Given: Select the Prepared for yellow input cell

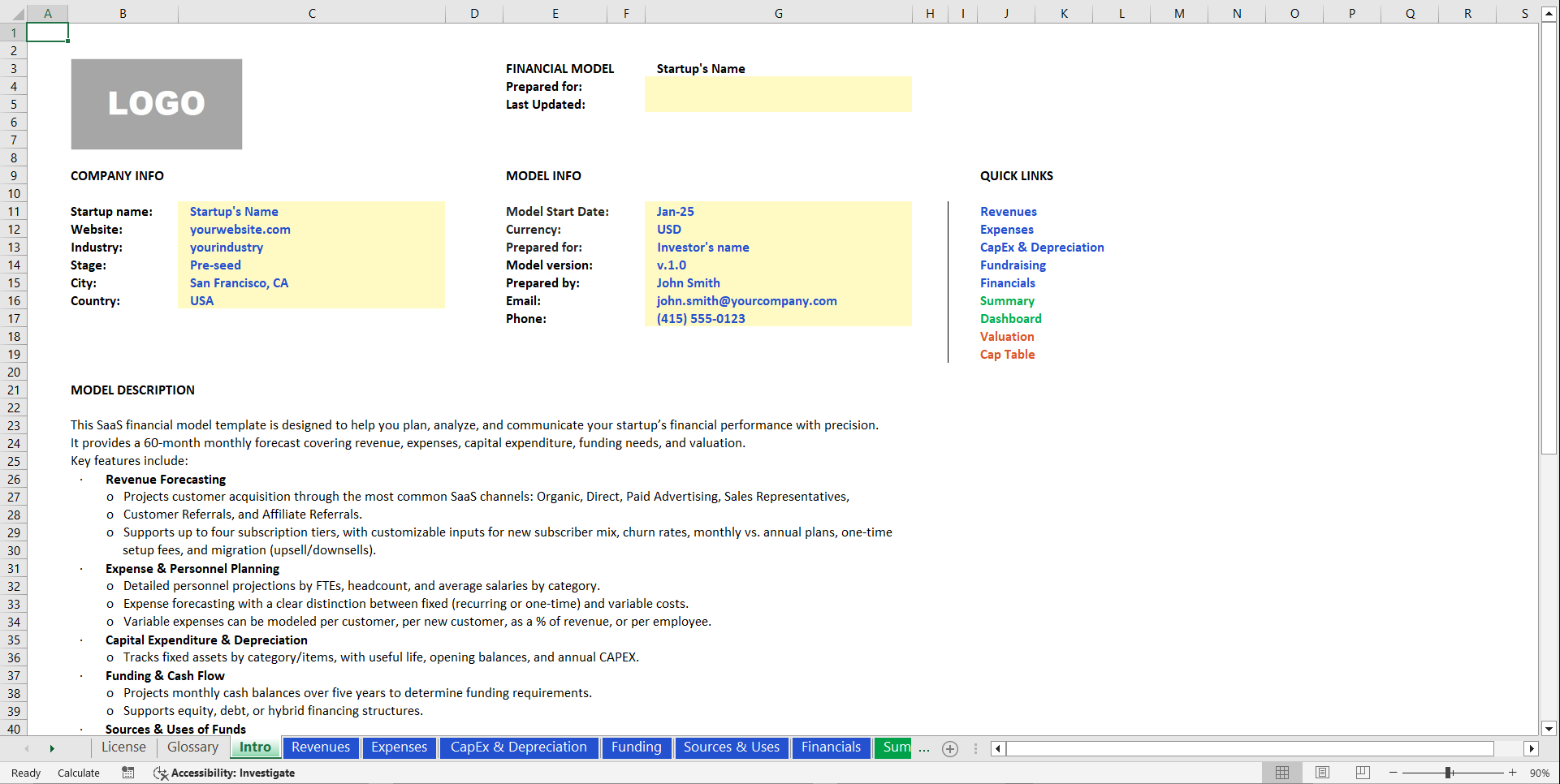Looking at the screenshot, I should [x=778, y=87].
